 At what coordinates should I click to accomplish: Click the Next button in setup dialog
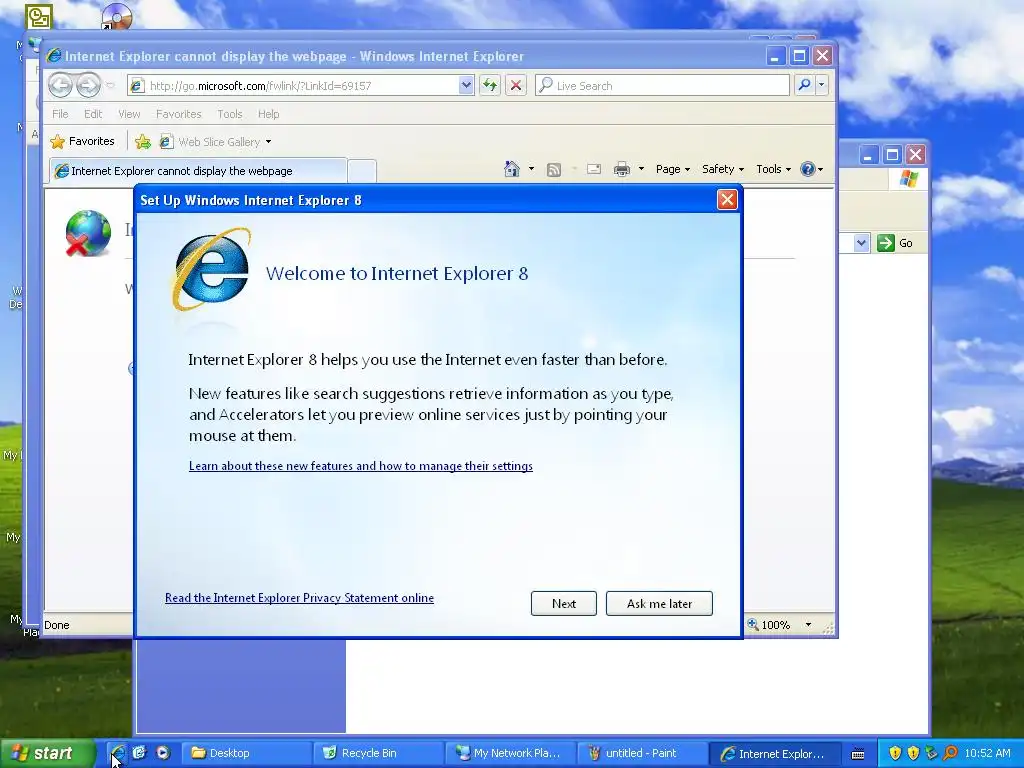click(x=564, y=603)
